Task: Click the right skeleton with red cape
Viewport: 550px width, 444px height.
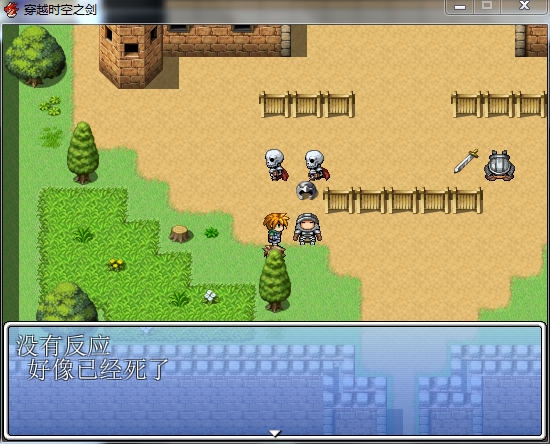Action: tap(317, 166)
